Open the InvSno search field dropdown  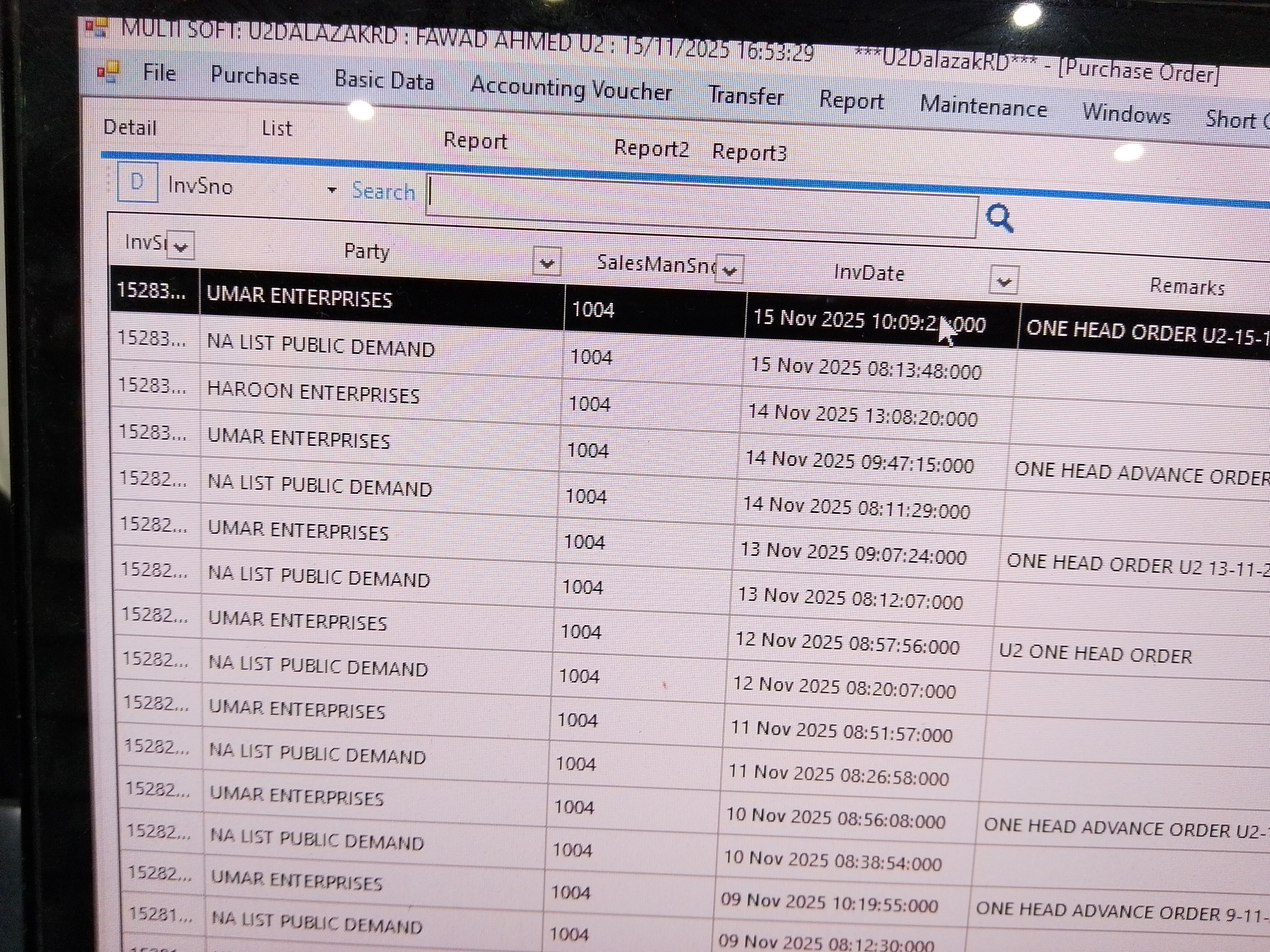331,190
